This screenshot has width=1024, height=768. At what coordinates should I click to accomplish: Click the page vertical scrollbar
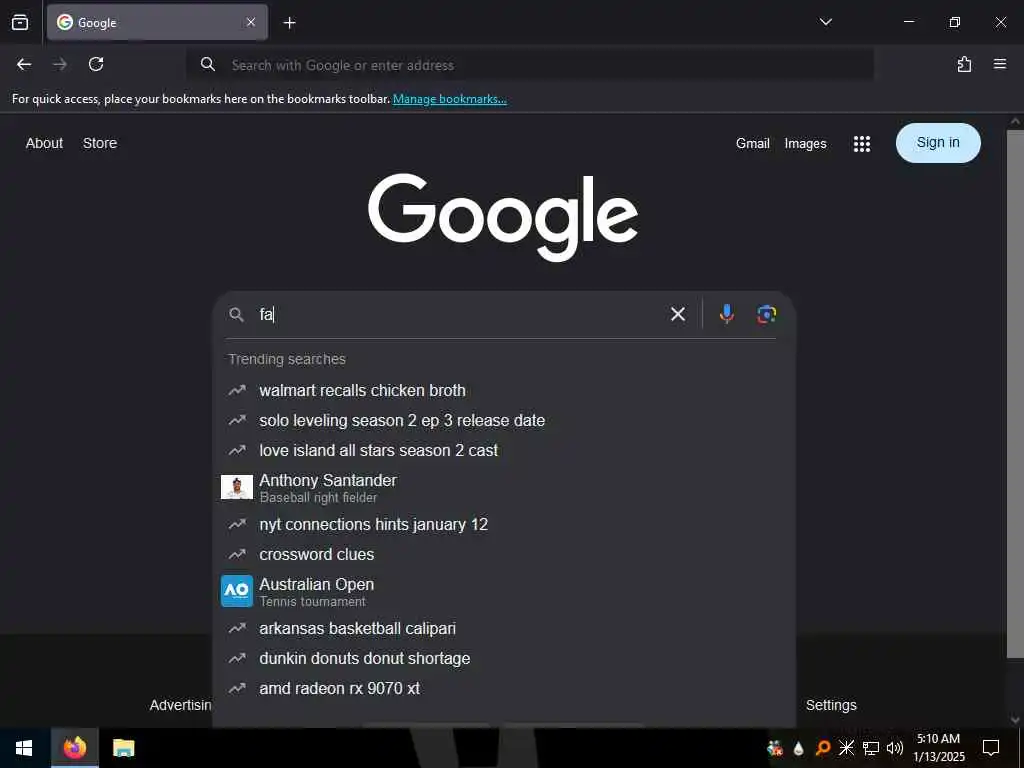click(x=1015, y=394)
